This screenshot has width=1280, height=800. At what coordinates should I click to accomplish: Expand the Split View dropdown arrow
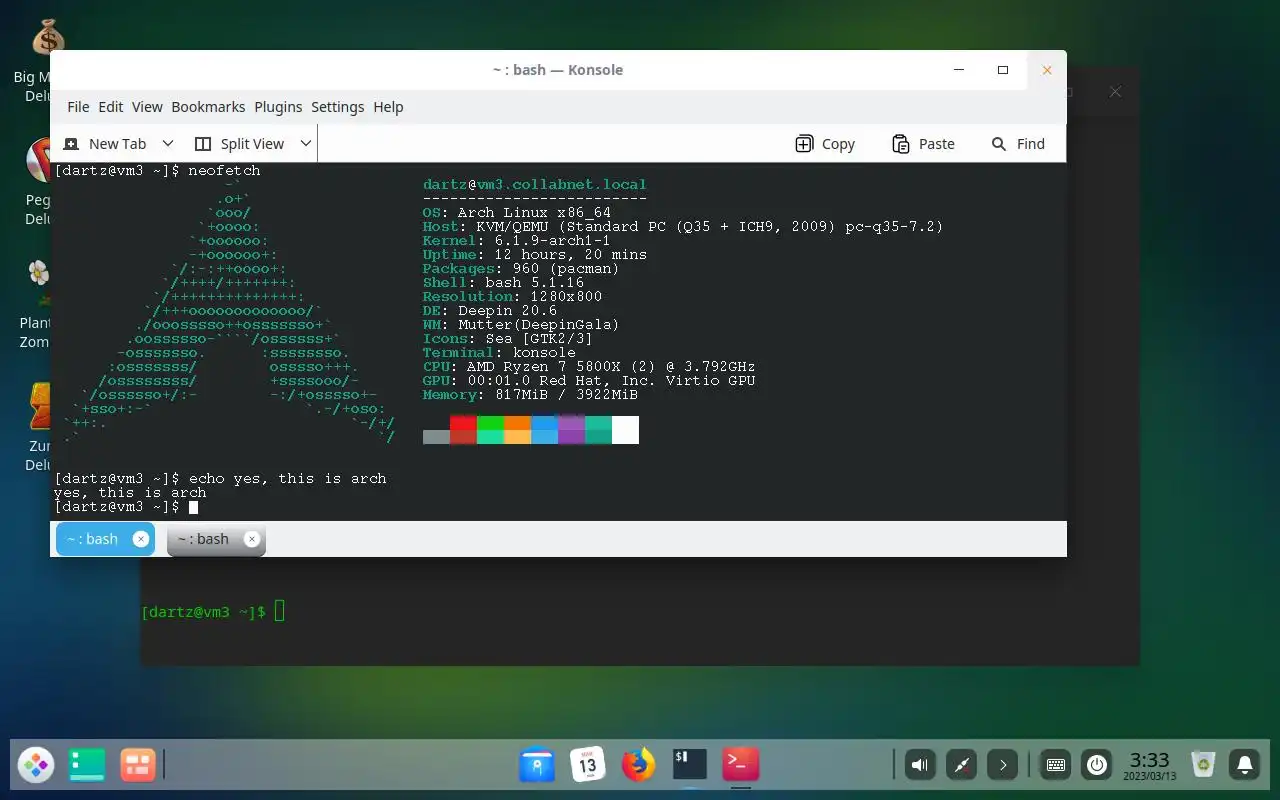tap(306, 144)
